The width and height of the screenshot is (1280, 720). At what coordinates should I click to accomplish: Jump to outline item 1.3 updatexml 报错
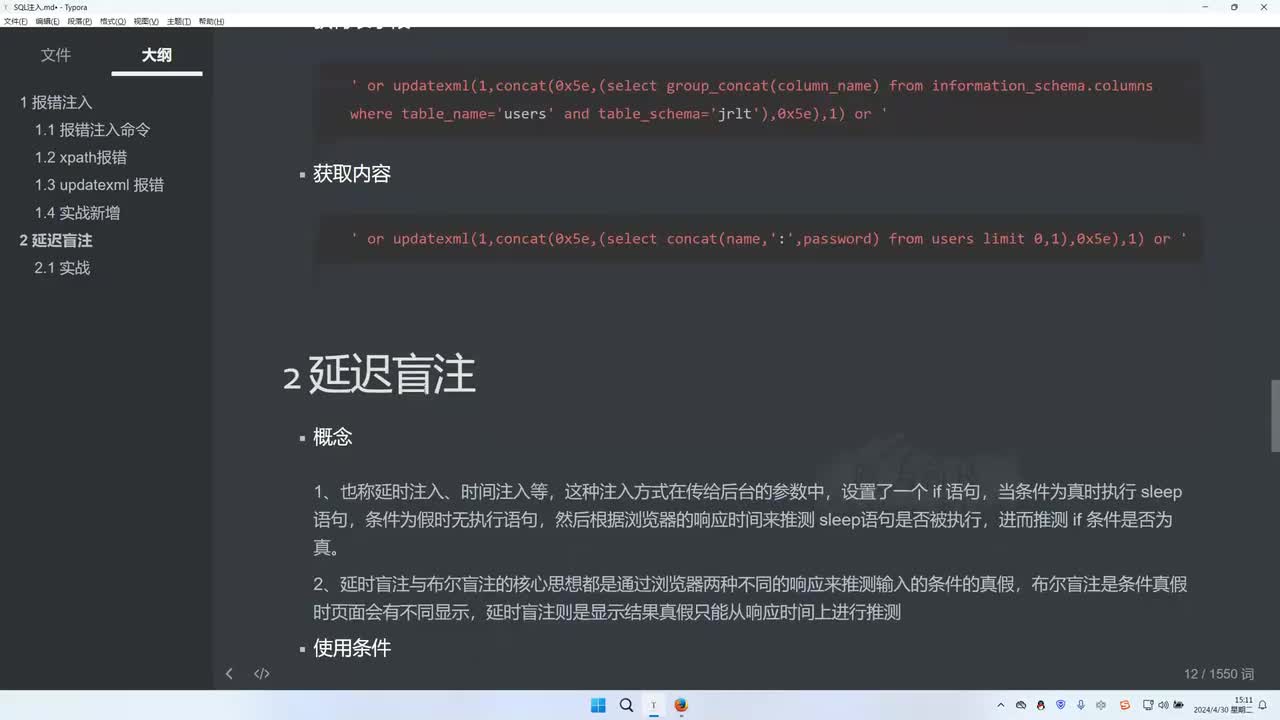pyautogui.click(x=99, y=185)
